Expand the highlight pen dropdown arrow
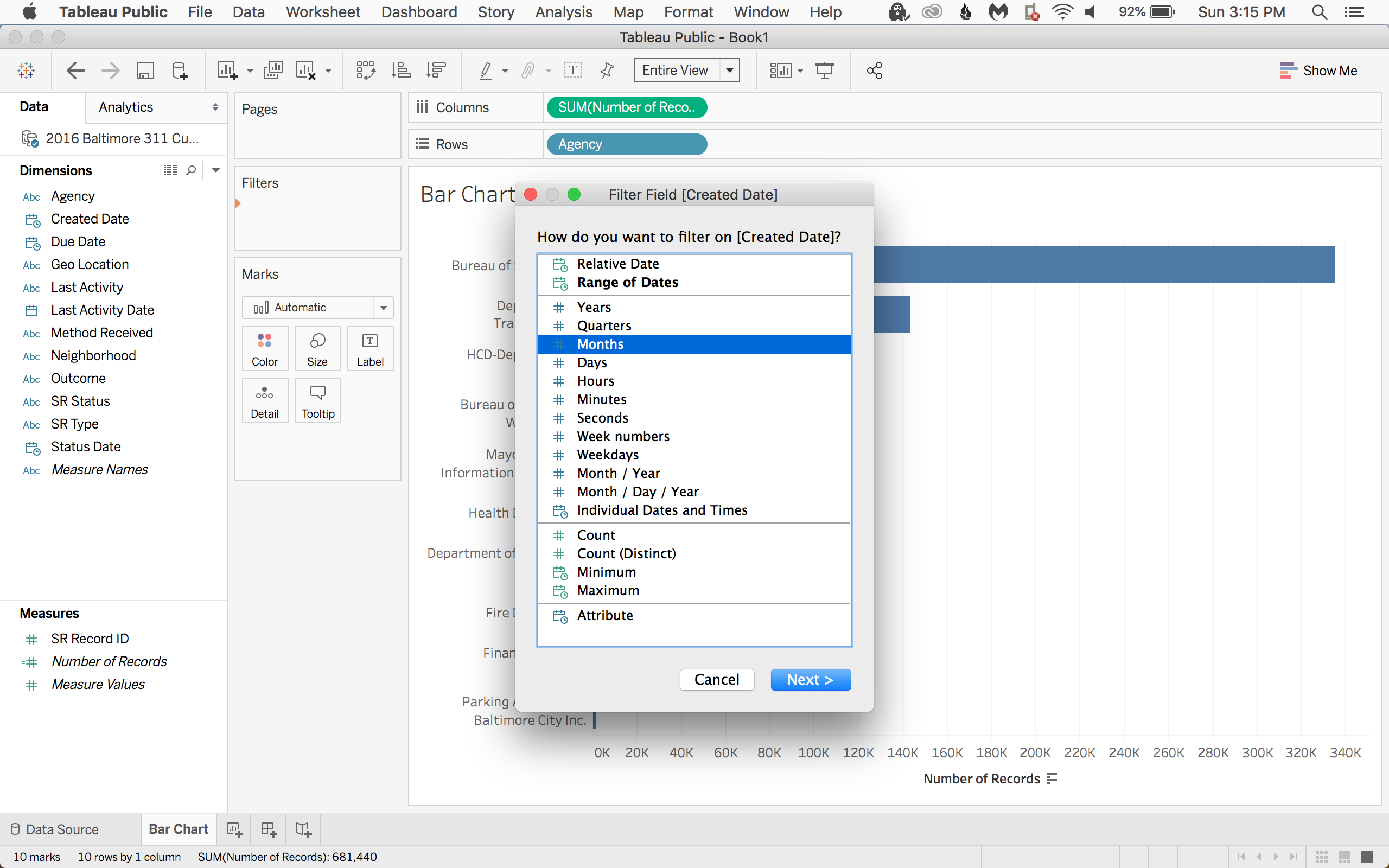Image resolution: width=1389 pixels, height=868 pixels. point(505,71)
